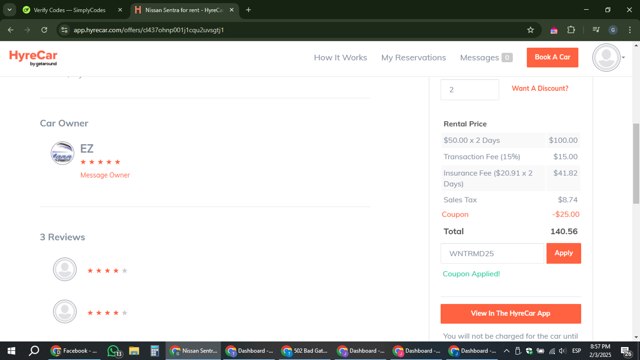Open the profile avatar menu
Viewport: 640px width, 360px height.
pos(608,58)
